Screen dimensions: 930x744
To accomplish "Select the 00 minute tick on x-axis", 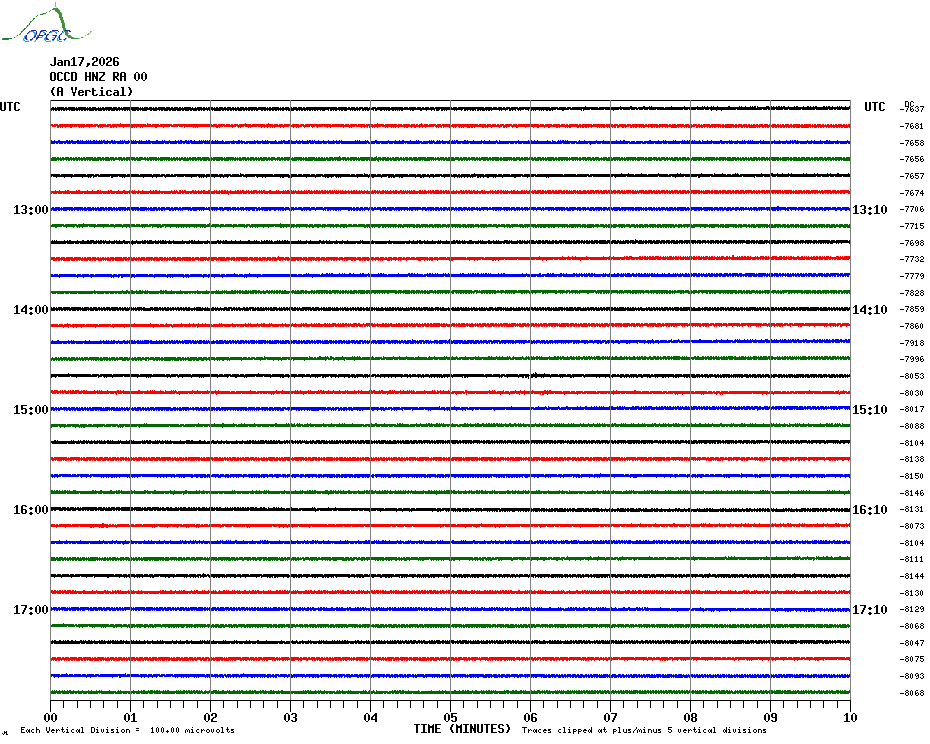I will point(51,717).
